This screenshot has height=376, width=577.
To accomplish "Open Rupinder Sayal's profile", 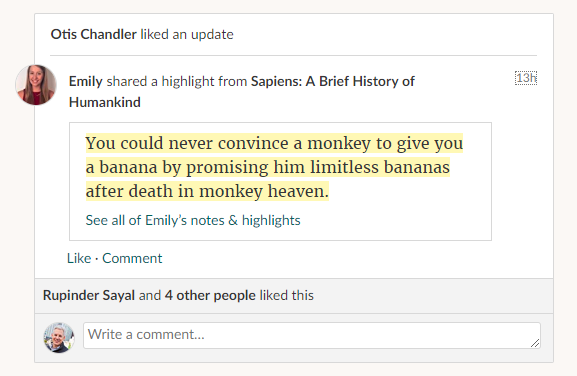I will coord(89,295).
